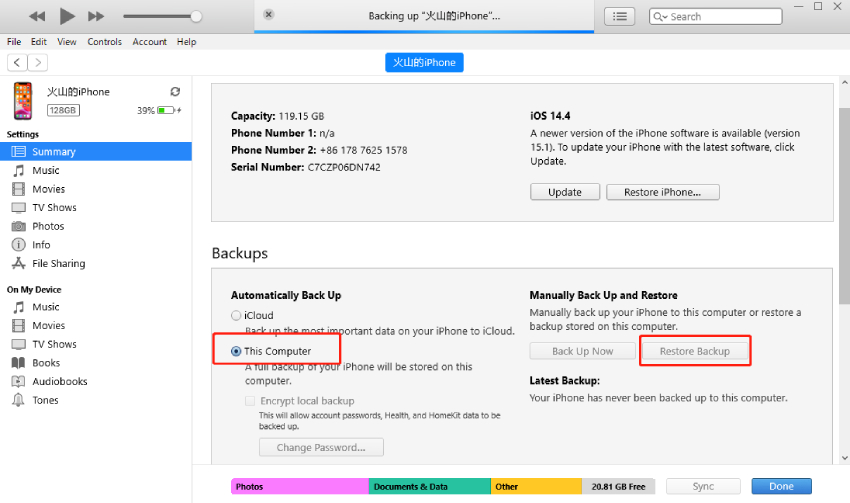
Task: Go forward with the right arrow
Action: (x=37, y=62)
